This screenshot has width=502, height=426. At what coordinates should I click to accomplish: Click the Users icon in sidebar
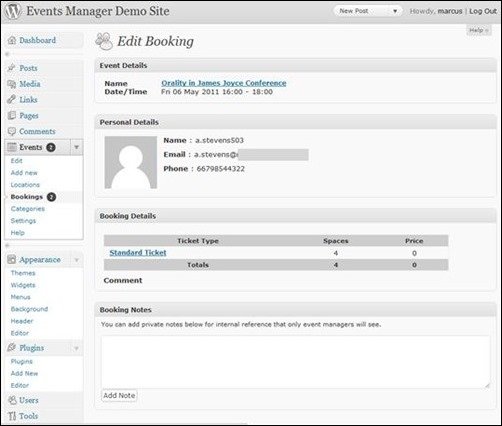point(12,400)
